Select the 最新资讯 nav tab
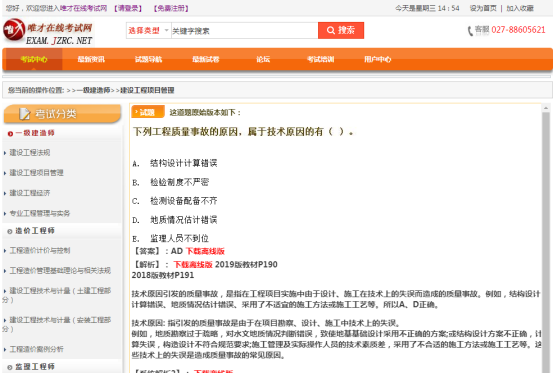The image size is (553, 374). click(x=91, y=59)
